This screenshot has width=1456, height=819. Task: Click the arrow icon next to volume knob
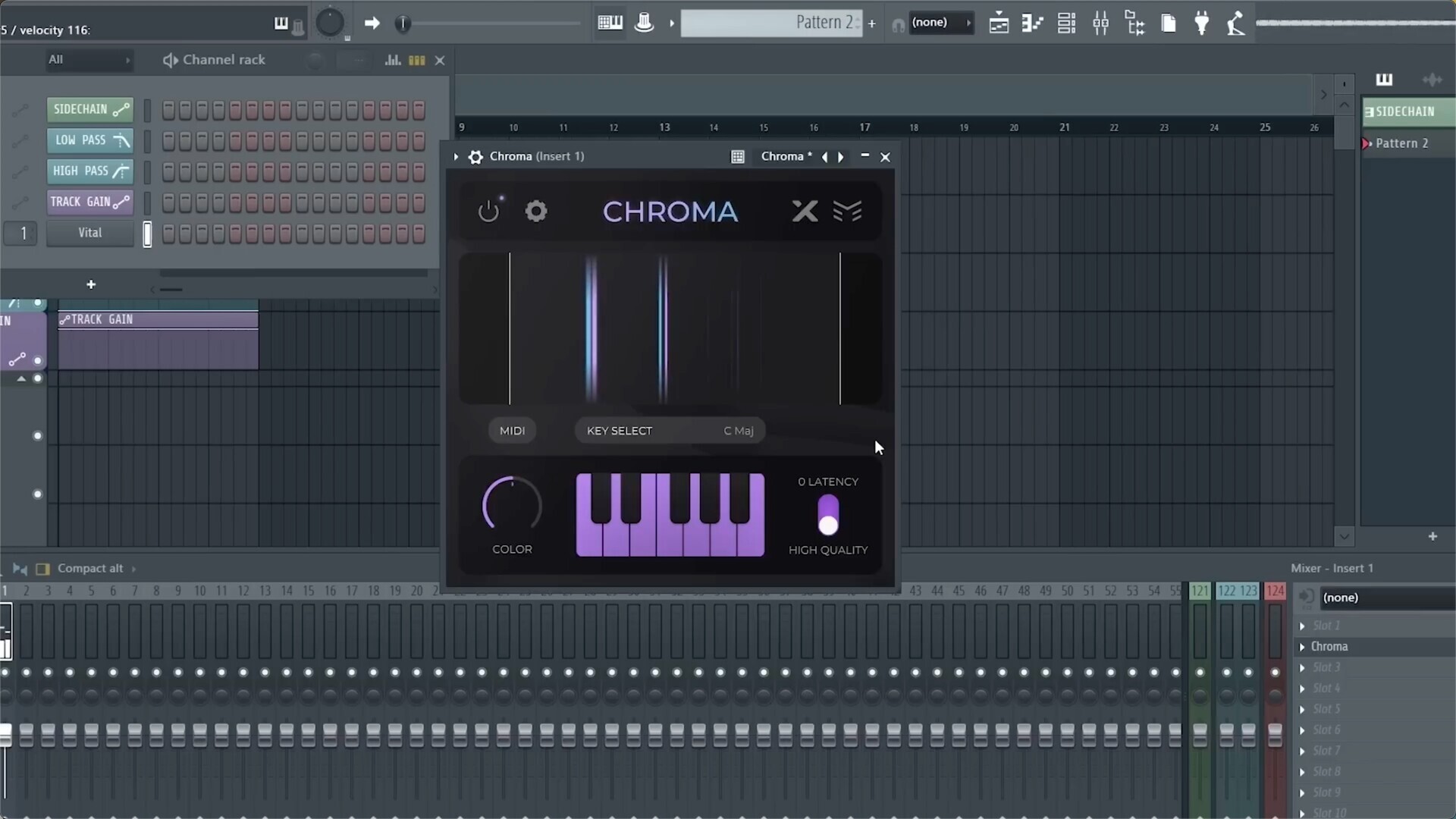[x=372, y=24]
